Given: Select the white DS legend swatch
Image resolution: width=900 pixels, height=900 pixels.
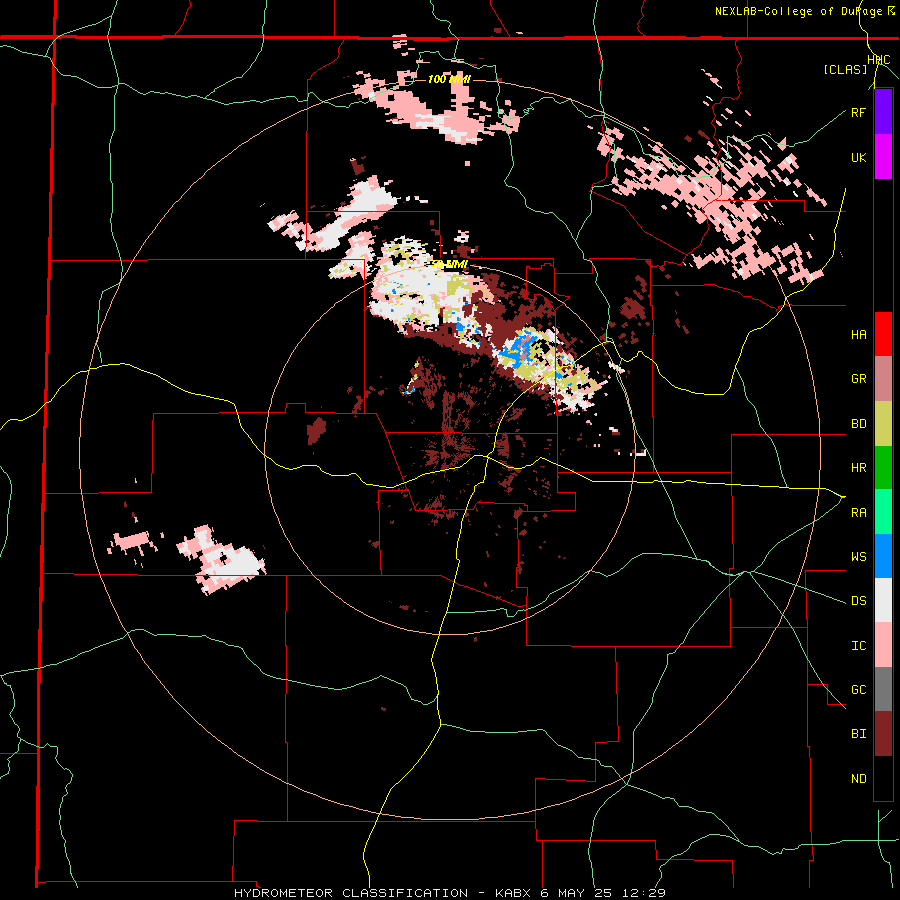Looking at the screenshot, I should (x=883, y=601).
